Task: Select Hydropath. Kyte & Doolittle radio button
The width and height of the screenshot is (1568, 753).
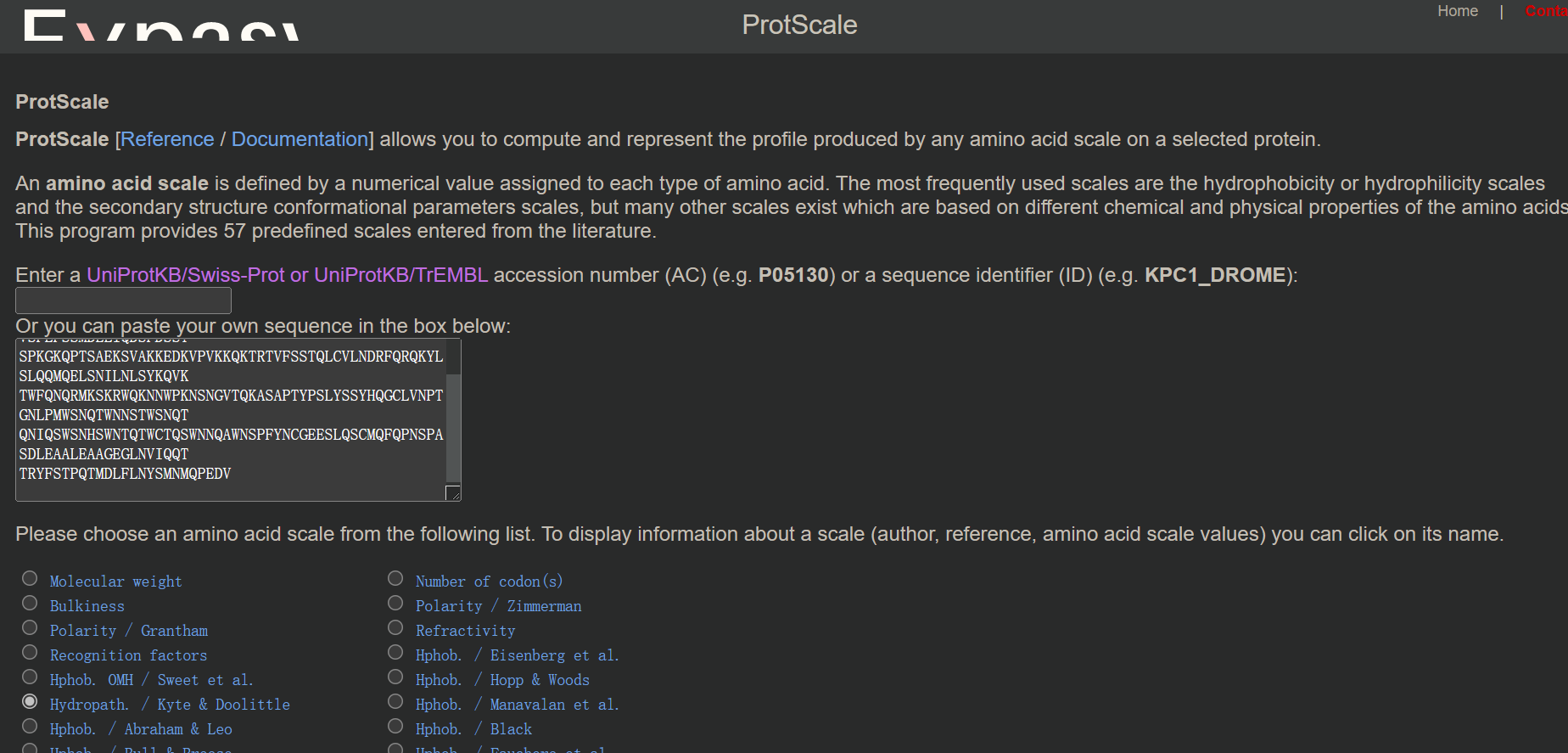Action: pos(30,701)
